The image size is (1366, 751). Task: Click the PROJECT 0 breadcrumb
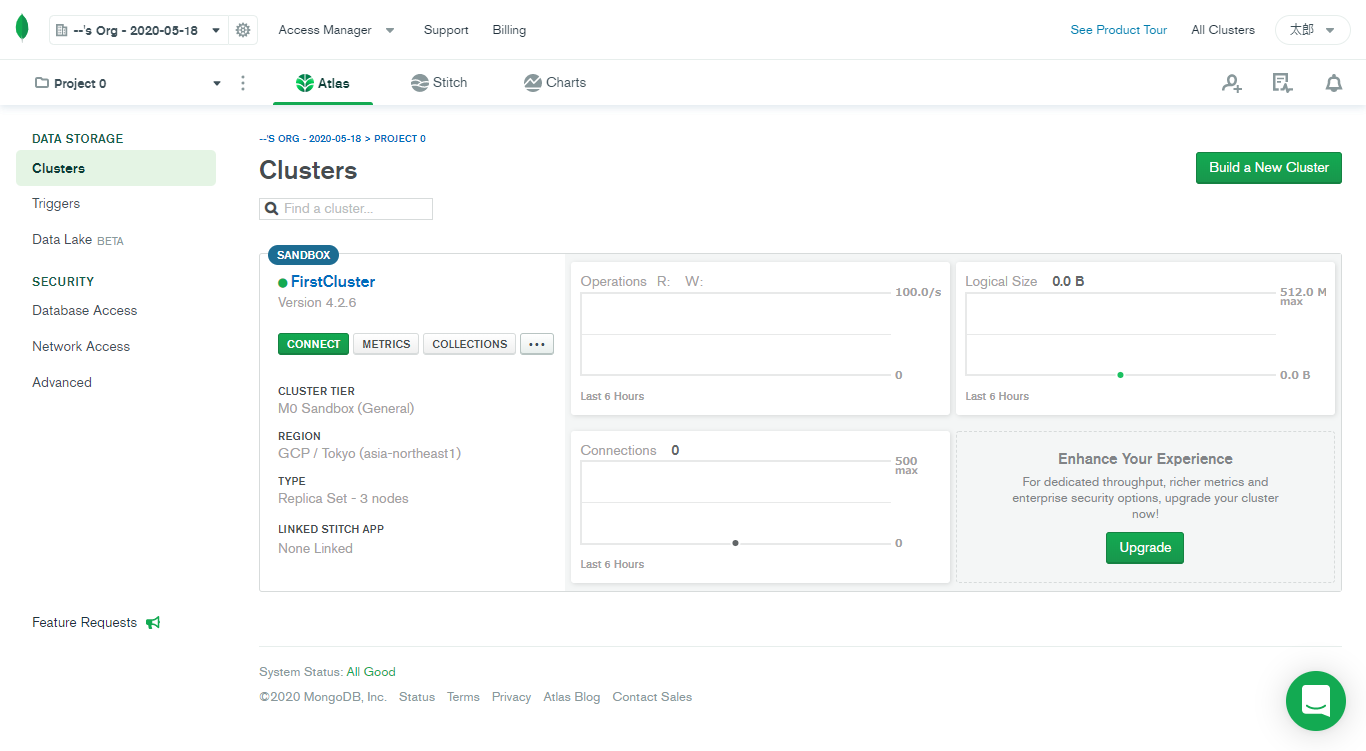(400, 139)
